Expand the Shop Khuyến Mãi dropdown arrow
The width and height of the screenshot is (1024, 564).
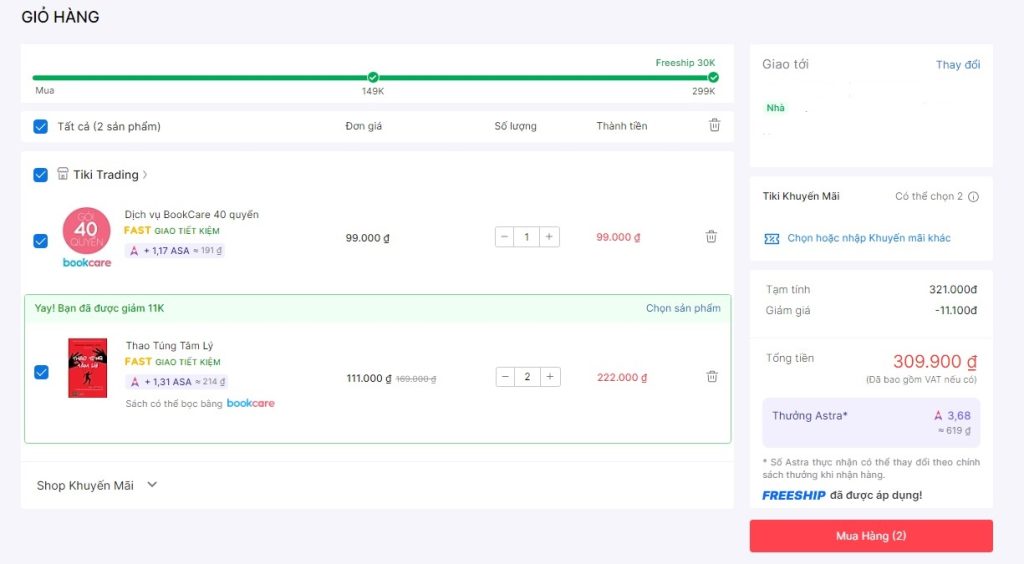(152, 484)
